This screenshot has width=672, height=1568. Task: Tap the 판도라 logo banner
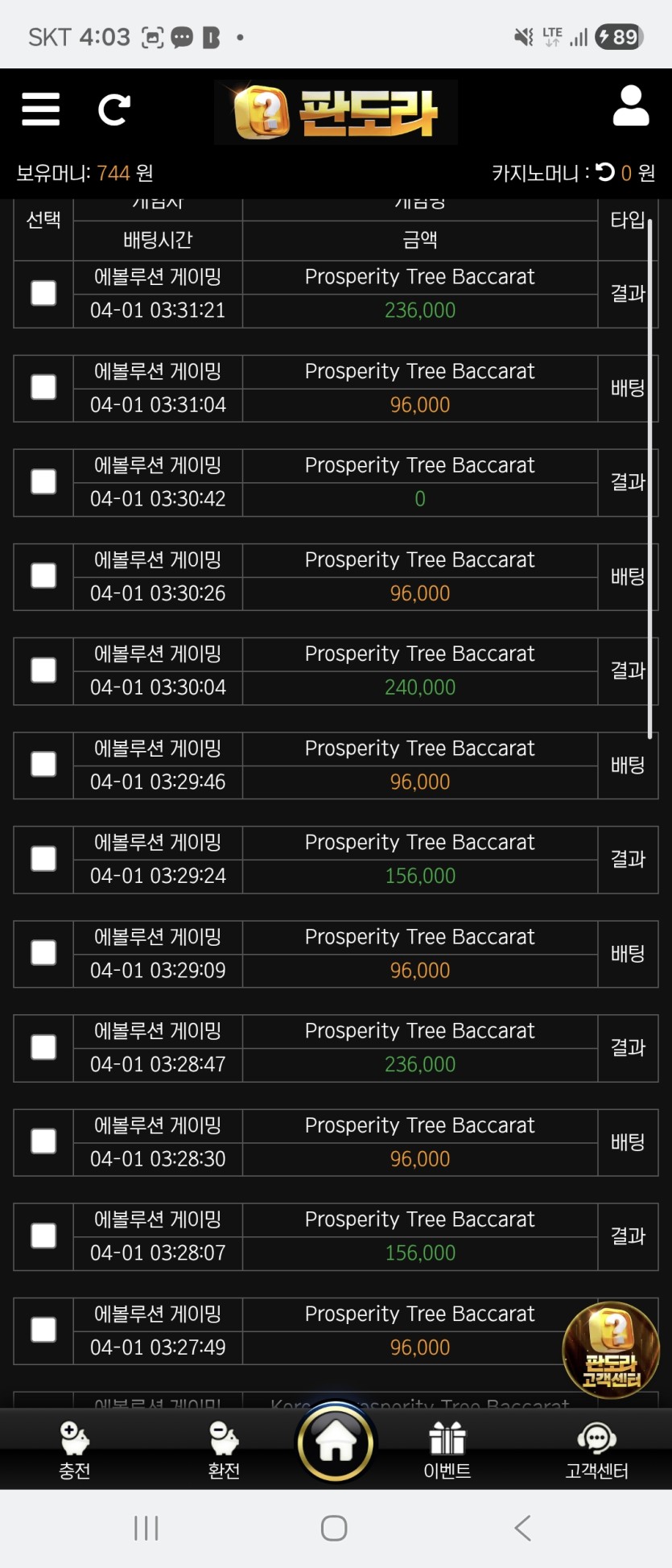[x=336, y=112]
